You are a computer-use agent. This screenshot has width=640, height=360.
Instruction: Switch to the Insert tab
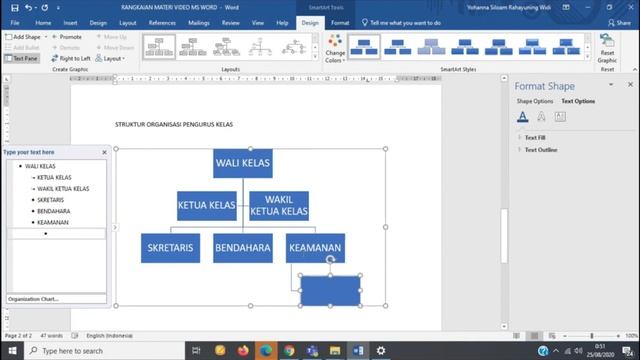pyautogui.click(x=70, y=23)
